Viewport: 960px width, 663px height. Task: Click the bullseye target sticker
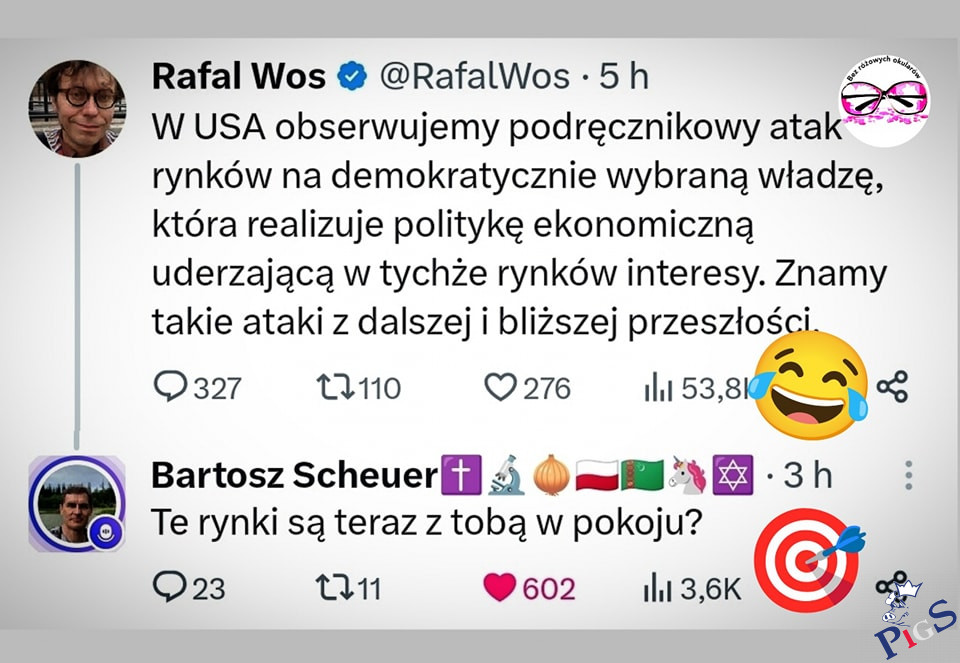coord(809,560)
